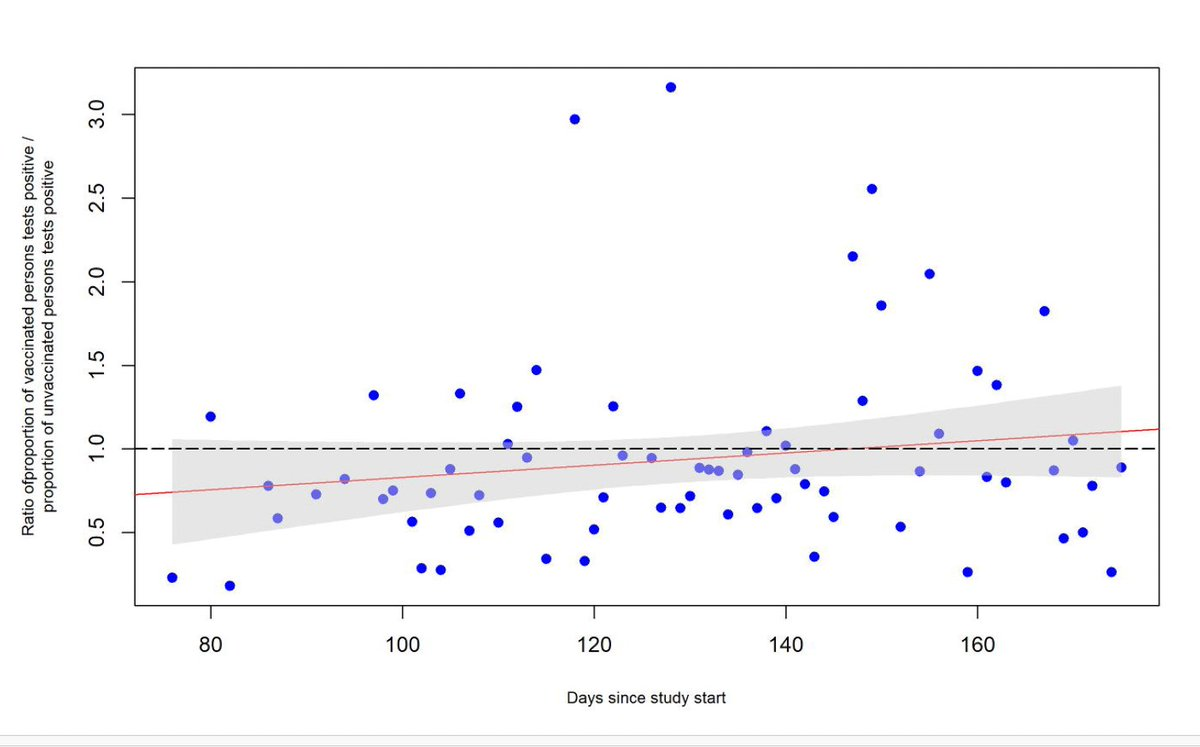Click the highest data point above 3.0
Screen dimensions: 1200x747
pos(670,87)
